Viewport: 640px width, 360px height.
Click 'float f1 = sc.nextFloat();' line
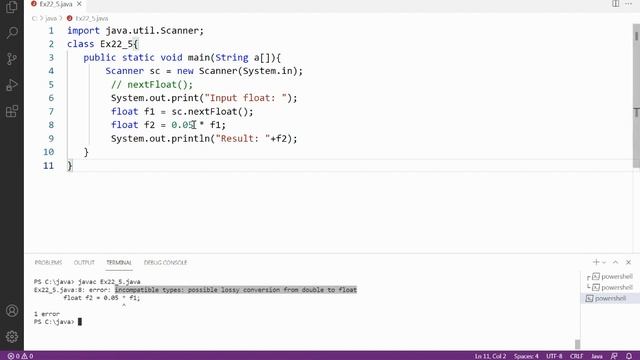[182, 111]
